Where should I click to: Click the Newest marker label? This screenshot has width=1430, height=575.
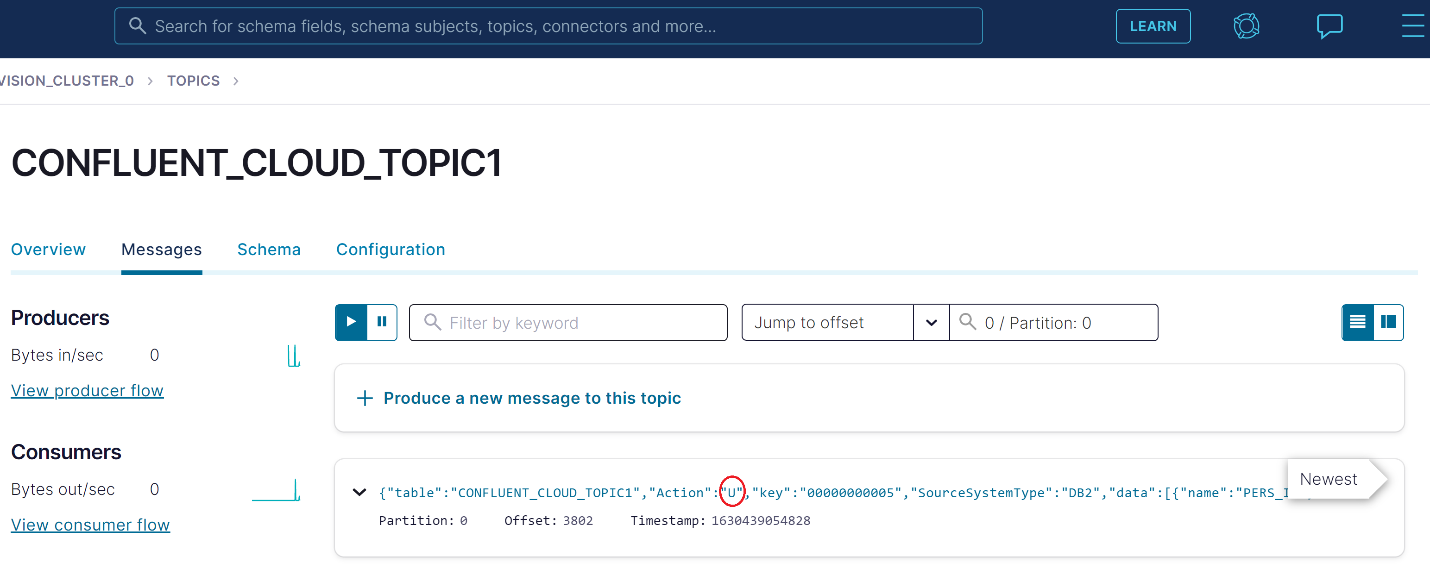coord(1328,479)
